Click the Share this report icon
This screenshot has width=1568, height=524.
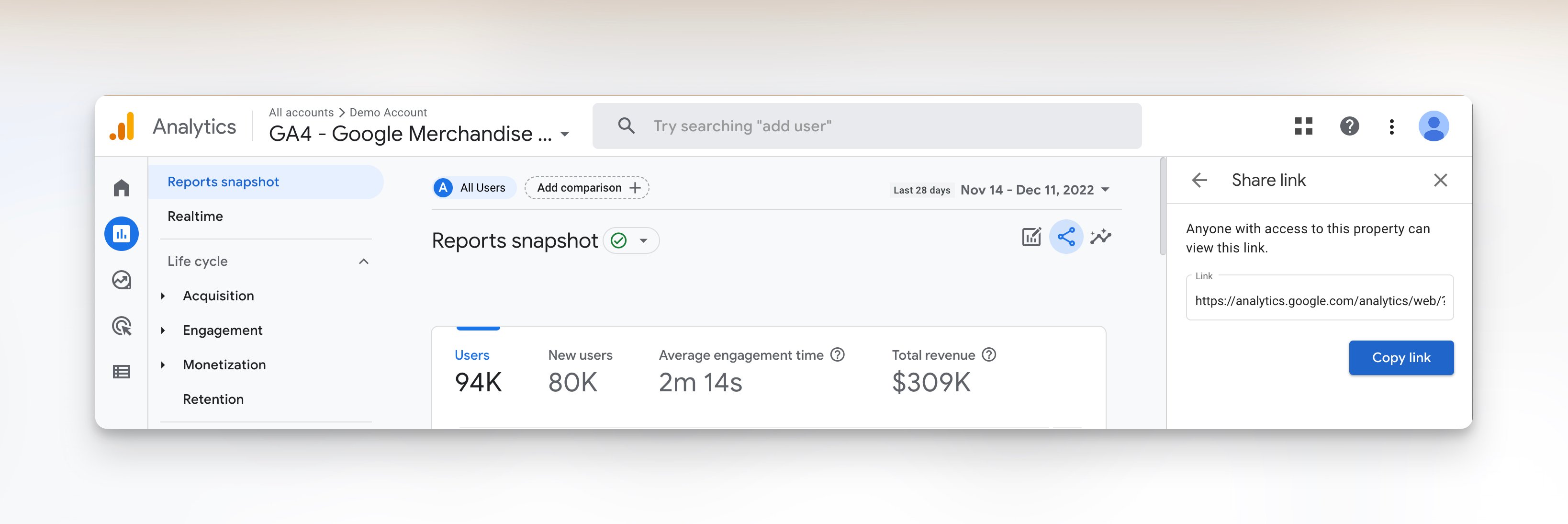tap(1066, 237)
